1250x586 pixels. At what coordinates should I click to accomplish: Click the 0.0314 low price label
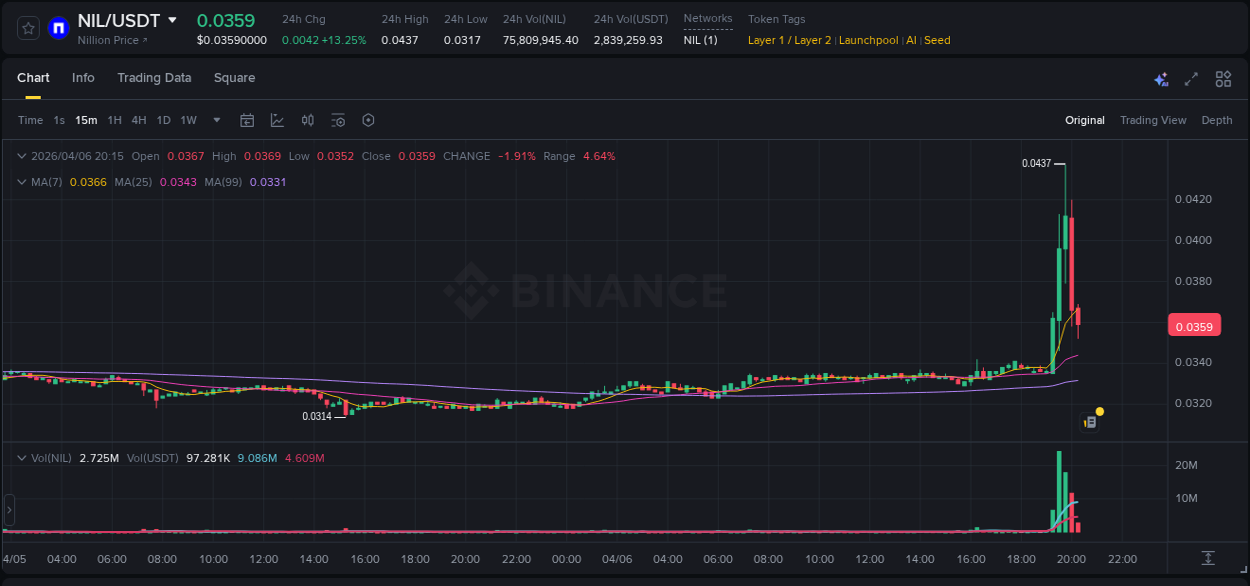(x=317, y=416)
